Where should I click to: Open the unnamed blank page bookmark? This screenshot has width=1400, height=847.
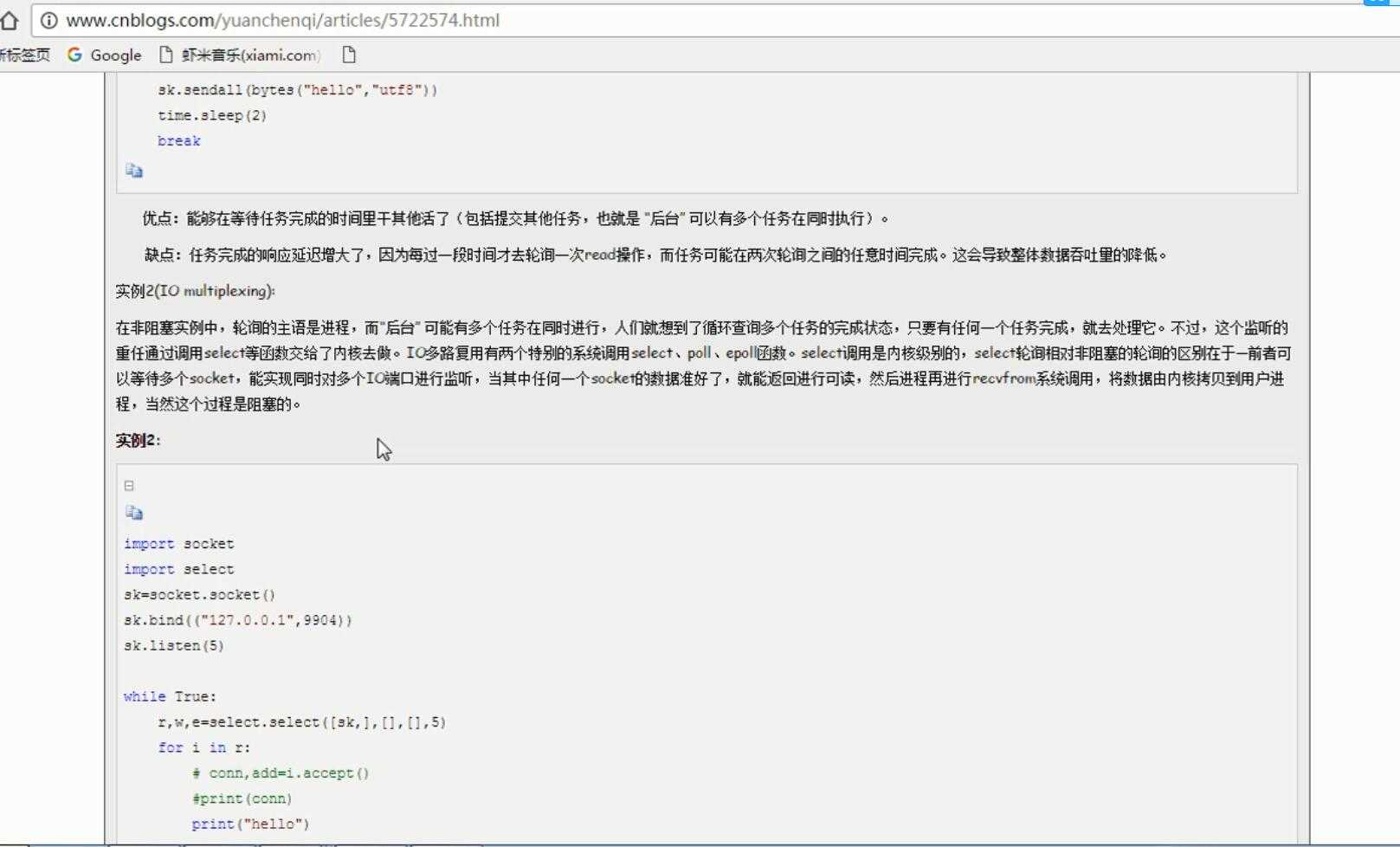coord(349,55)
